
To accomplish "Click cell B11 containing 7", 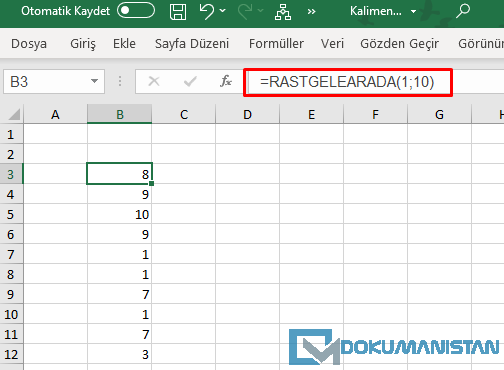I will [120, 334].
